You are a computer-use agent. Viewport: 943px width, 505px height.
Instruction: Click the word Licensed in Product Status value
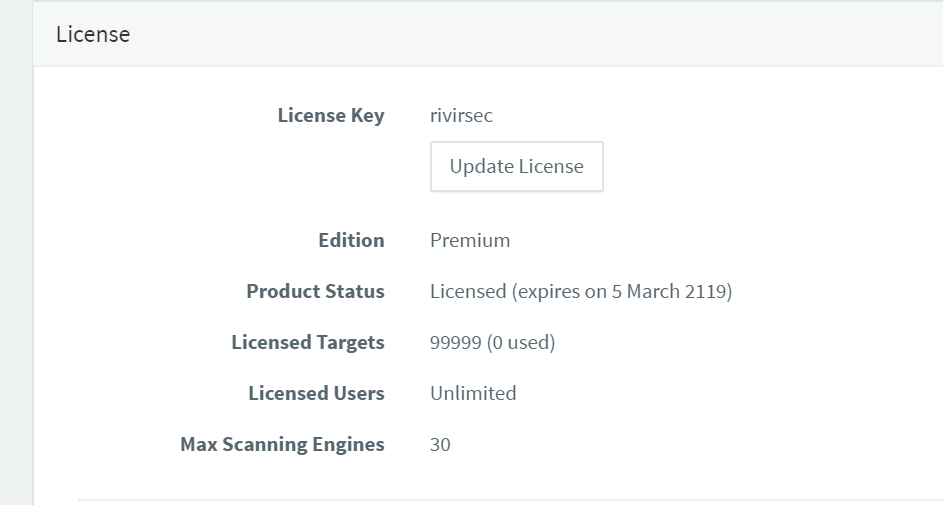(x=468, y=291)
